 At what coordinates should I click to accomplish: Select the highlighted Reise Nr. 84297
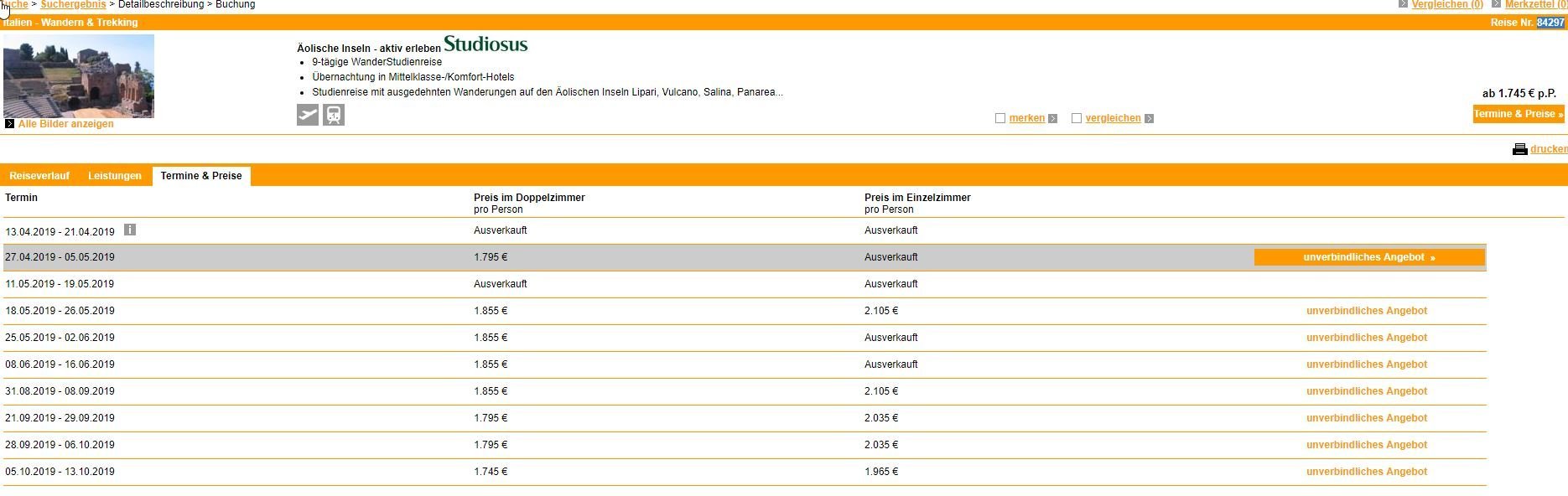point(1550,23)
